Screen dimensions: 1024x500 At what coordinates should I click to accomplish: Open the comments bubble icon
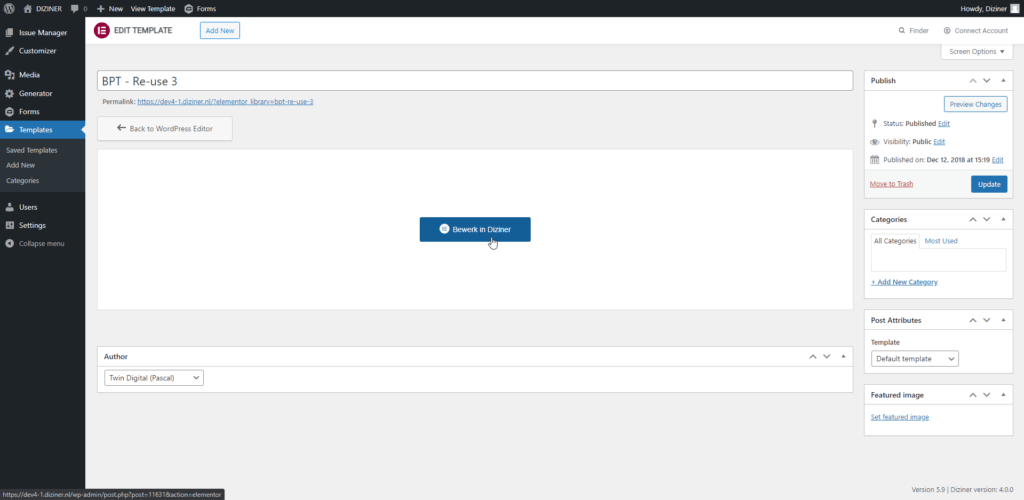coord(75,8)
